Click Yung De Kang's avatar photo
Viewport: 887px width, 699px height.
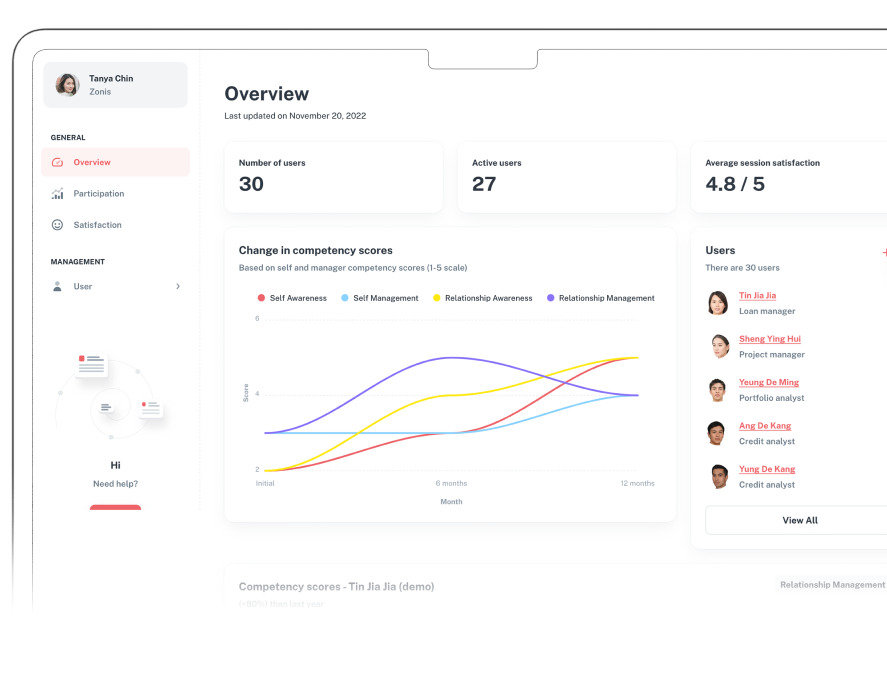click(x=718, y=477)
